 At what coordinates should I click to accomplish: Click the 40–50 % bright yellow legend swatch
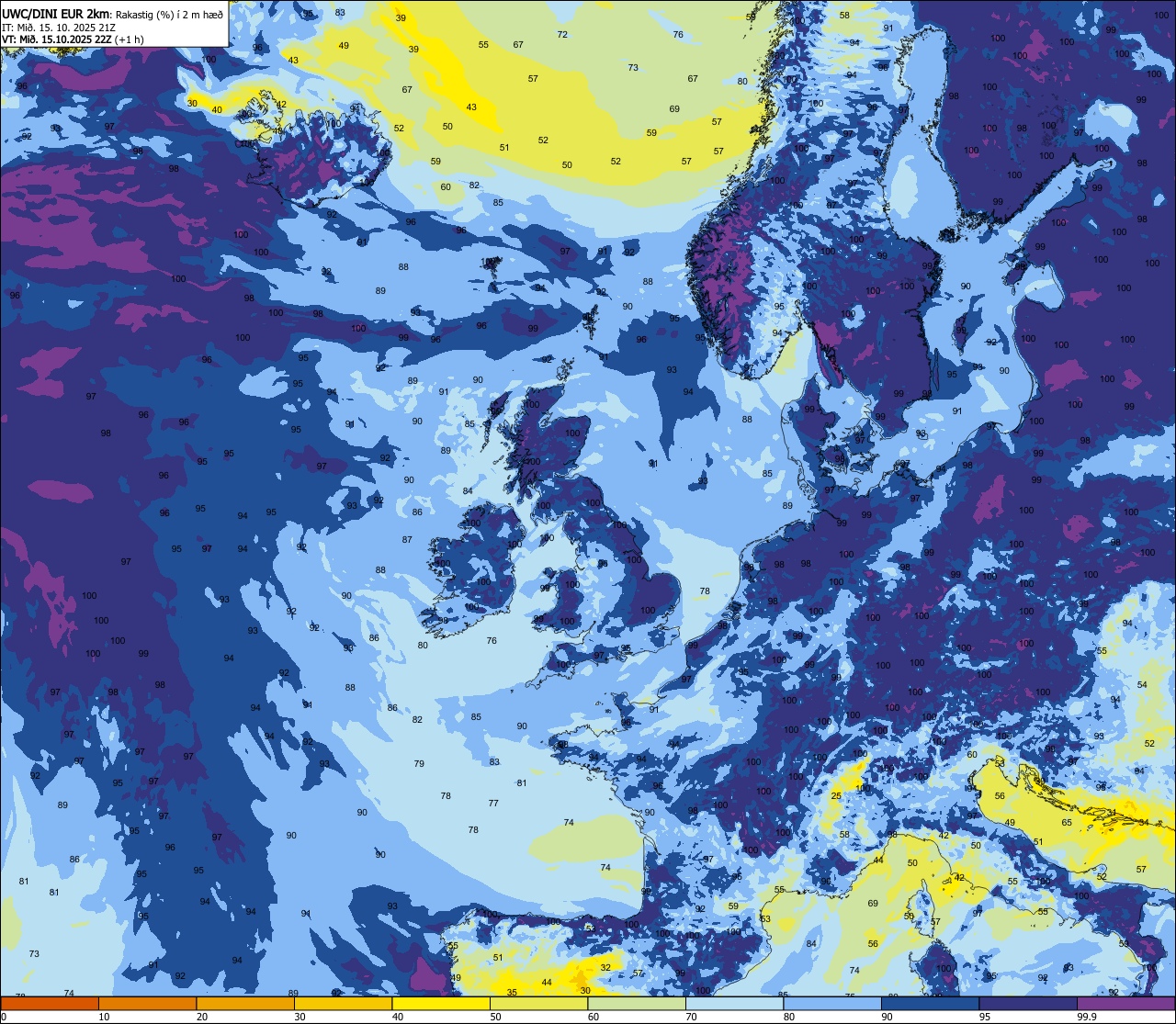click(441, 1003)
